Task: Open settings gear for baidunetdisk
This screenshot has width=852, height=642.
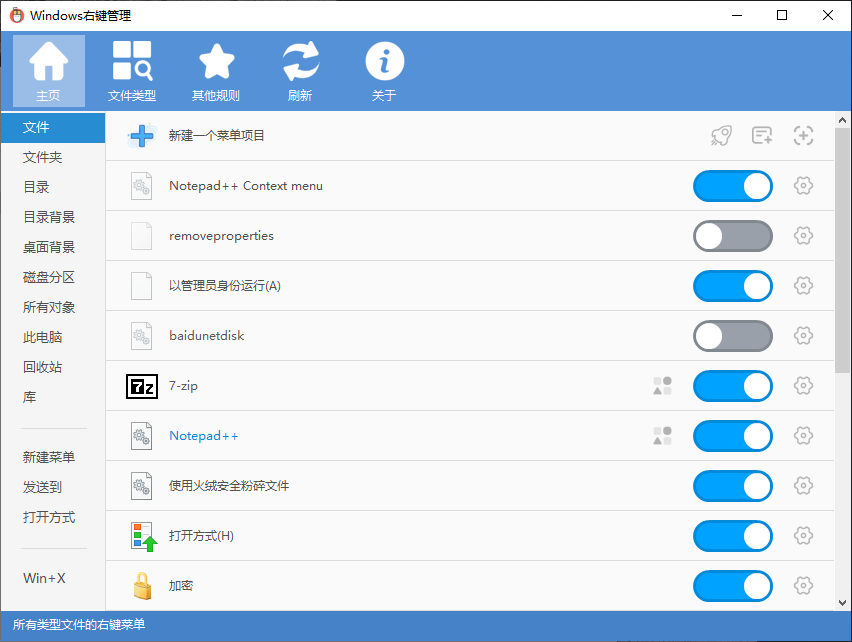Action: (x=803, y=336)
